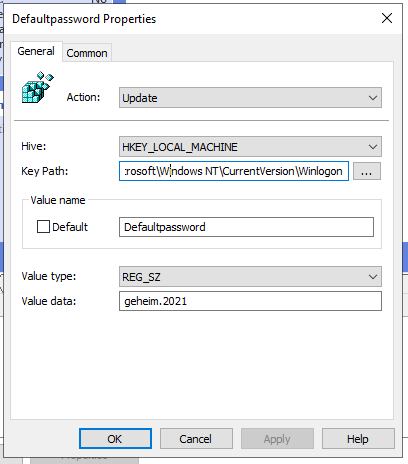The image size is (408, 464).
Task: Click the Value type label
Action: click(49, 276)
